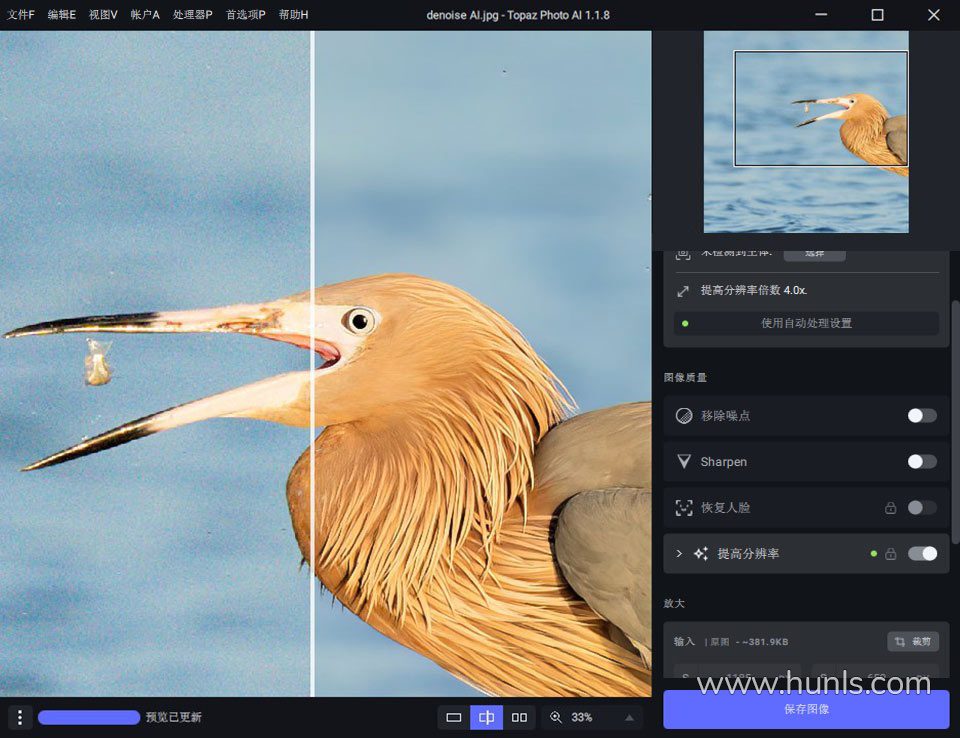Click the 预览已更新 status text
This screenshot has width=960, height=738.
[x=174, y=717]
